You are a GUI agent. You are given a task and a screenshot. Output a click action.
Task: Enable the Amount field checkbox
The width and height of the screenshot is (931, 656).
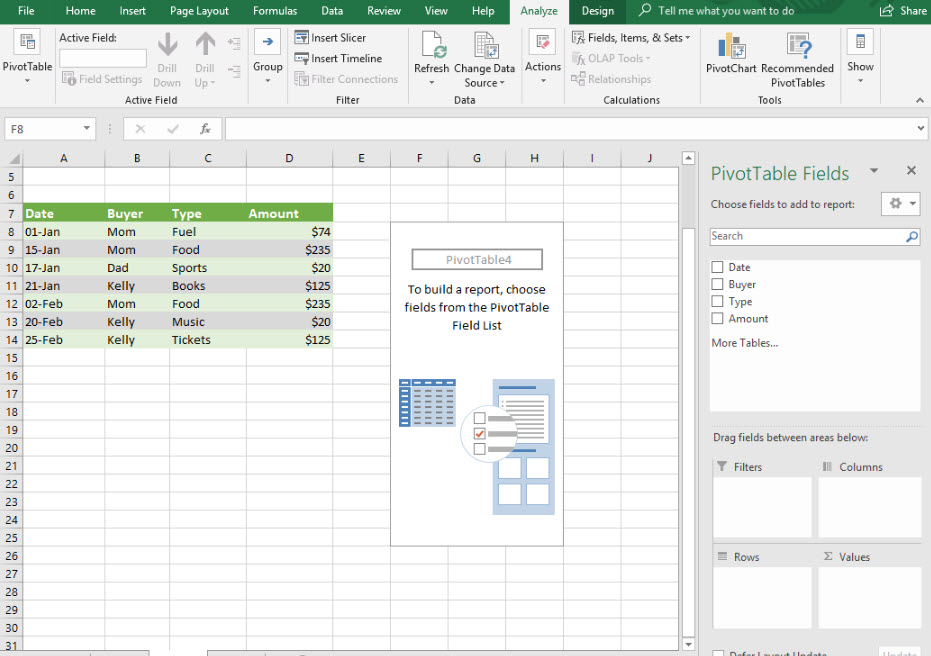pos(717,319)
